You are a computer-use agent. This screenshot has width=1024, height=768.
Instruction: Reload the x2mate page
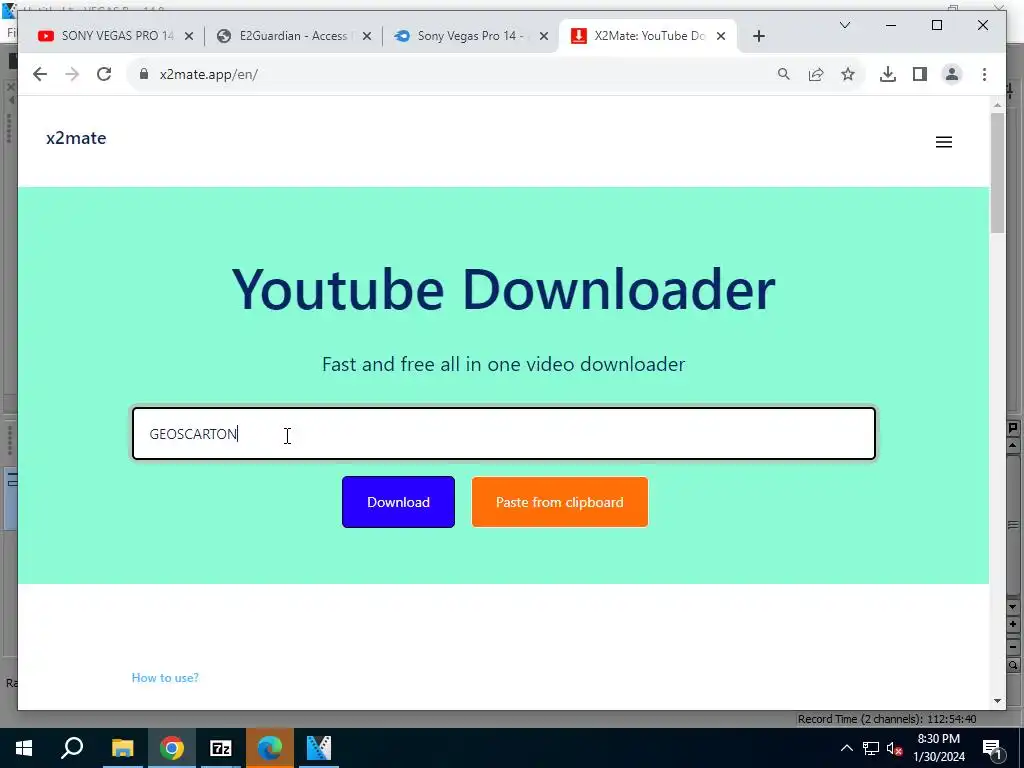104,74
